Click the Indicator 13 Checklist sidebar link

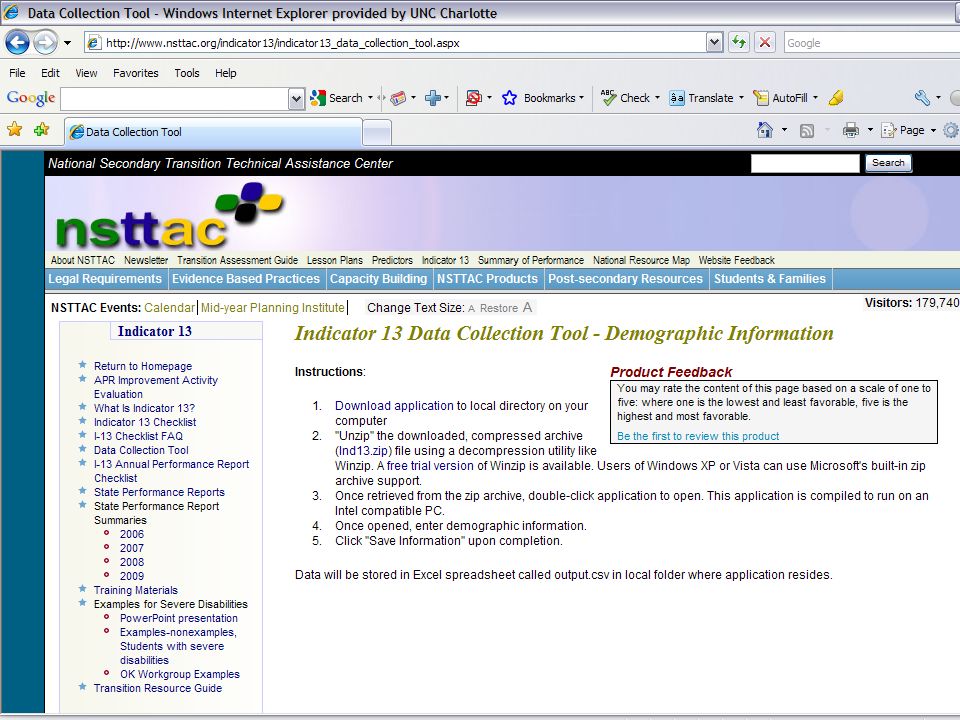tap(145, 422)
